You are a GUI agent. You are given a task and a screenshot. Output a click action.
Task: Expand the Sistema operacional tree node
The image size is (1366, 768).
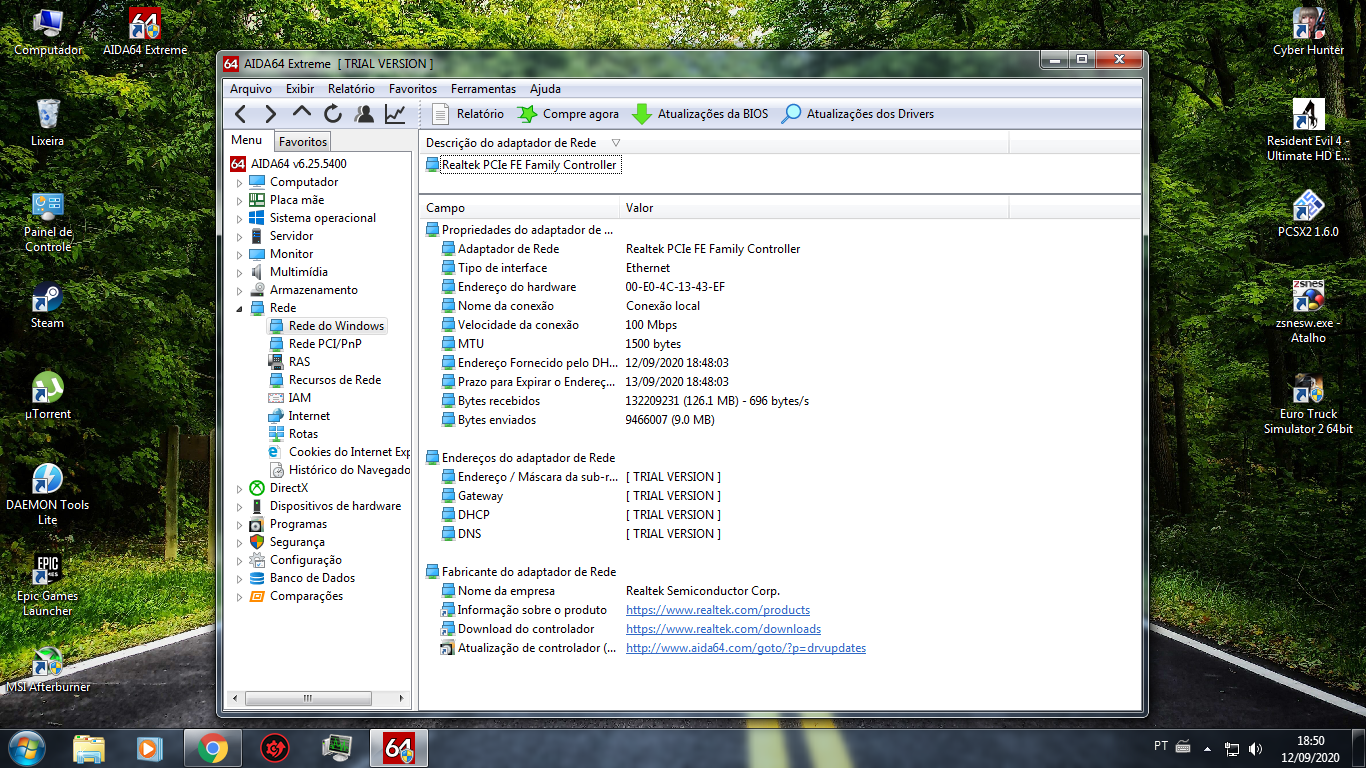pos(239,219)
